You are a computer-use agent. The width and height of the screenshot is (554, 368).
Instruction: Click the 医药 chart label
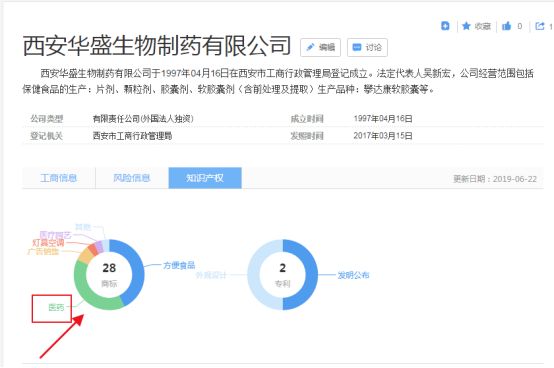(x=56, y=308)
